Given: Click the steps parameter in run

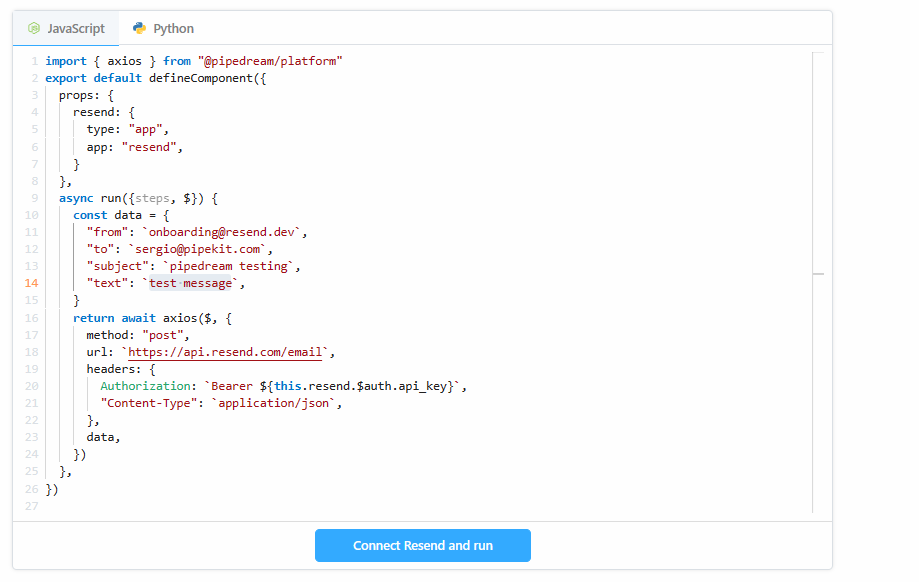Looking at the screenshot, I should 152,198.
